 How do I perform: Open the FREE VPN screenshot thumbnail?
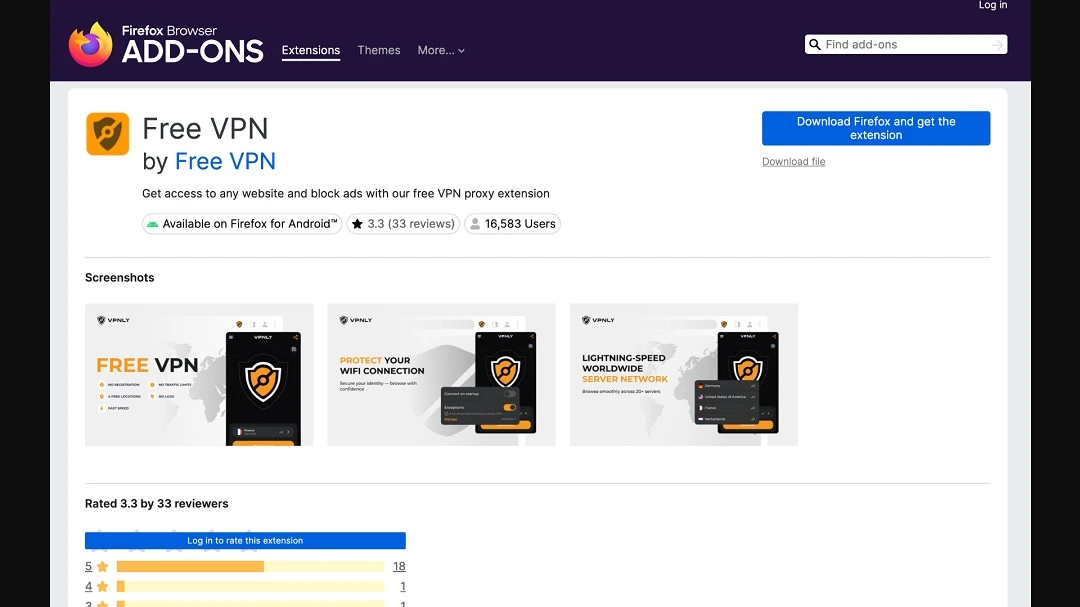pos(198,374)
